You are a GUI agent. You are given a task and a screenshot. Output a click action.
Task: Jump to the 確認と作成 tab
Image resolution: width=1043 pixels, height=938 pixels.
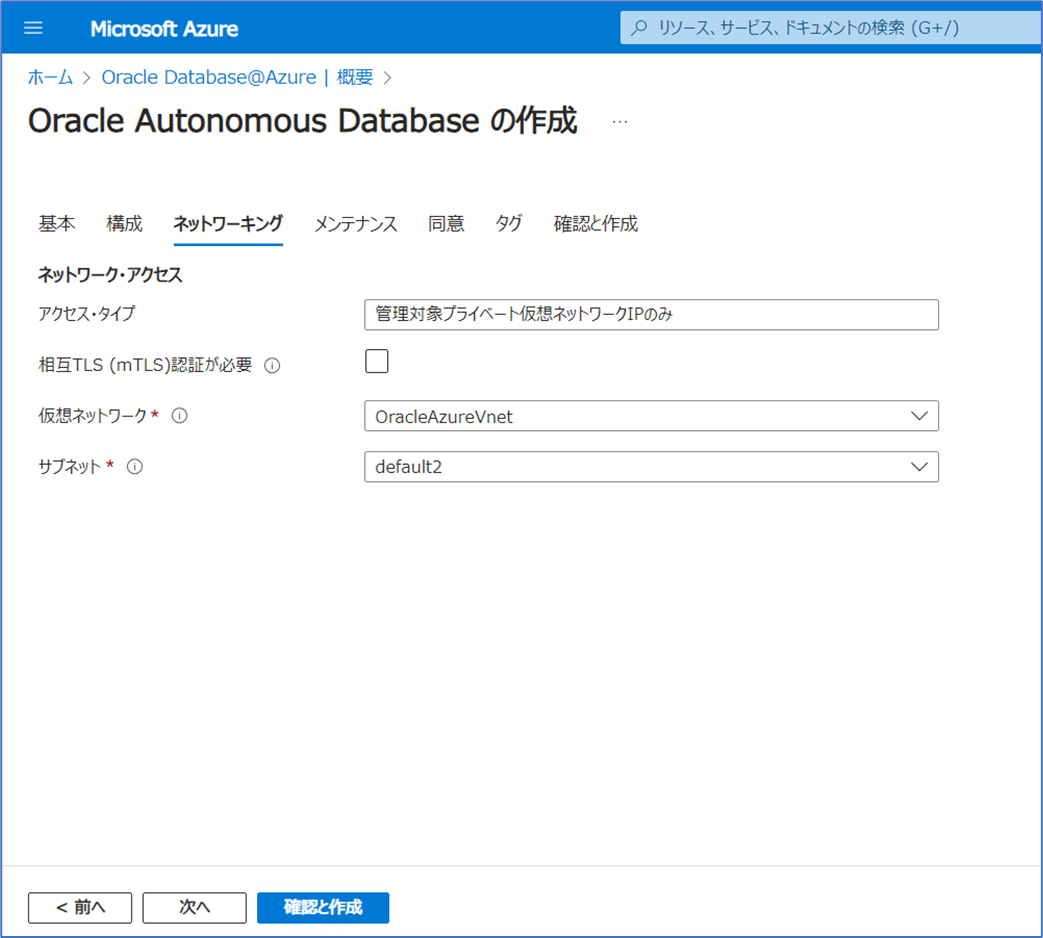click(596, 224)
